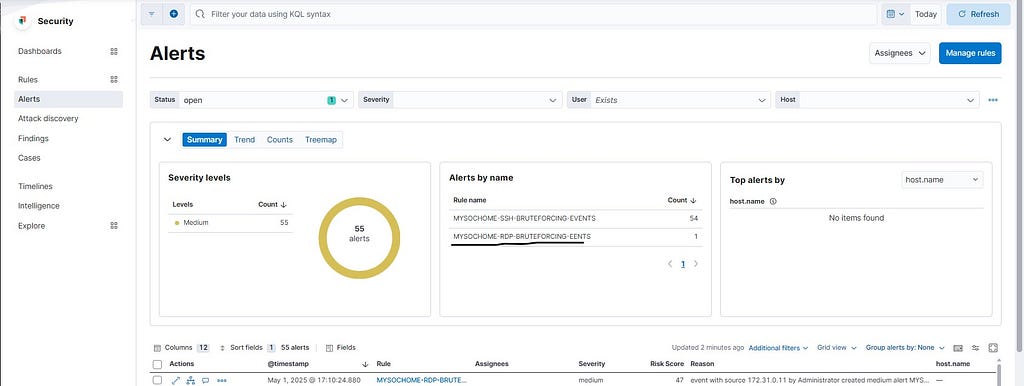Enter fullscreen for alerts table

pos(993,348)
